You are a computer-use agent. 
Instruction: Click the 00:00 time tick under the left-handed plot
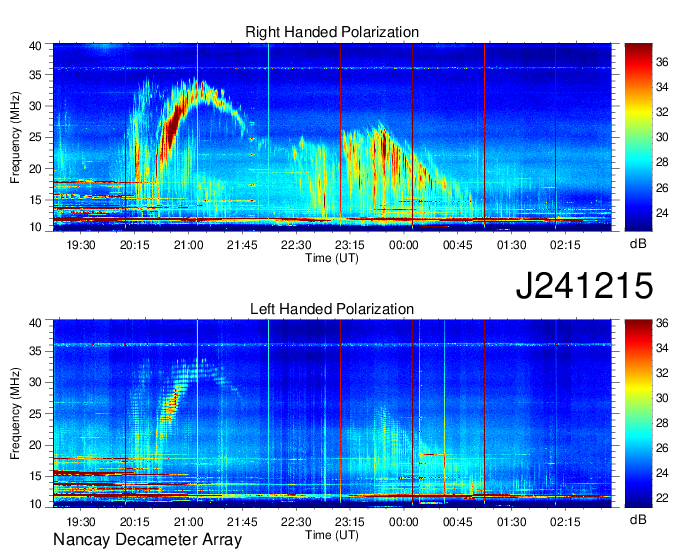point(404,522)
